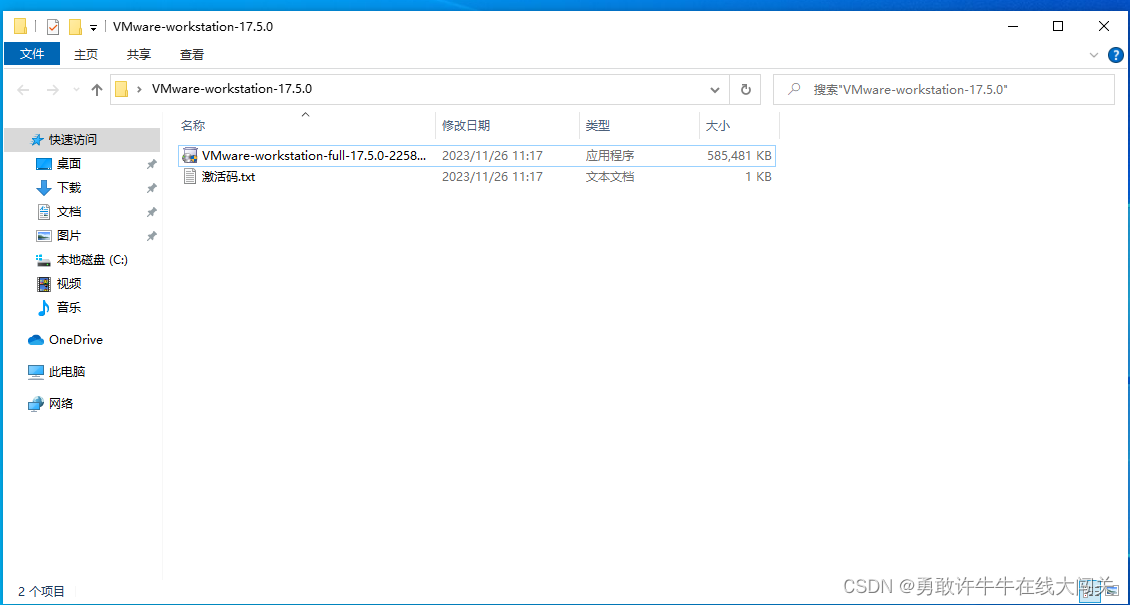Image resolution: width=1130 pixels, height=605 pixels.
Task: Select the VMware-workstation-full-17.5.0 installer file
Action: click(476, 155)
